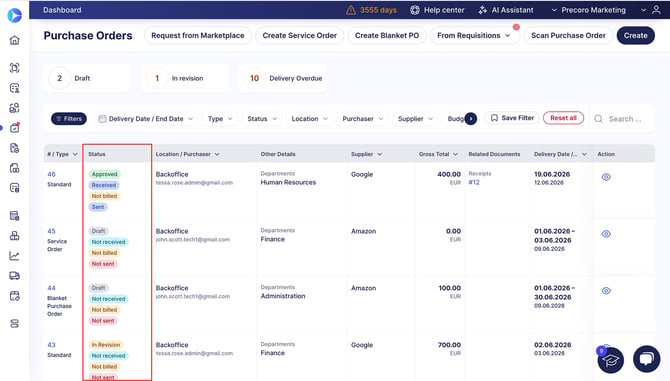Click the search magnifier icon

coord(598,119)
